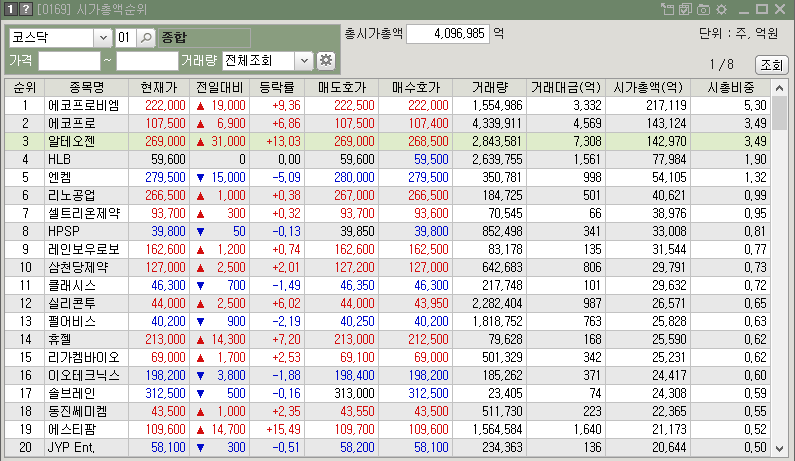
Task: Click the pin window icon in title bar
Action: click(x=668, y=9)
